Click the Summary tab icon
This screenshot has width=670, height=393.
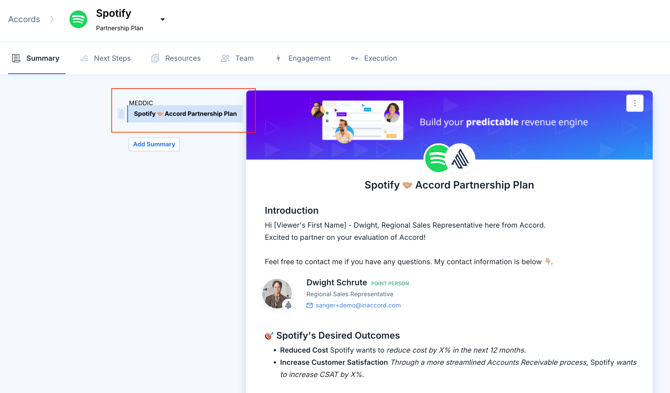(16, 58)
